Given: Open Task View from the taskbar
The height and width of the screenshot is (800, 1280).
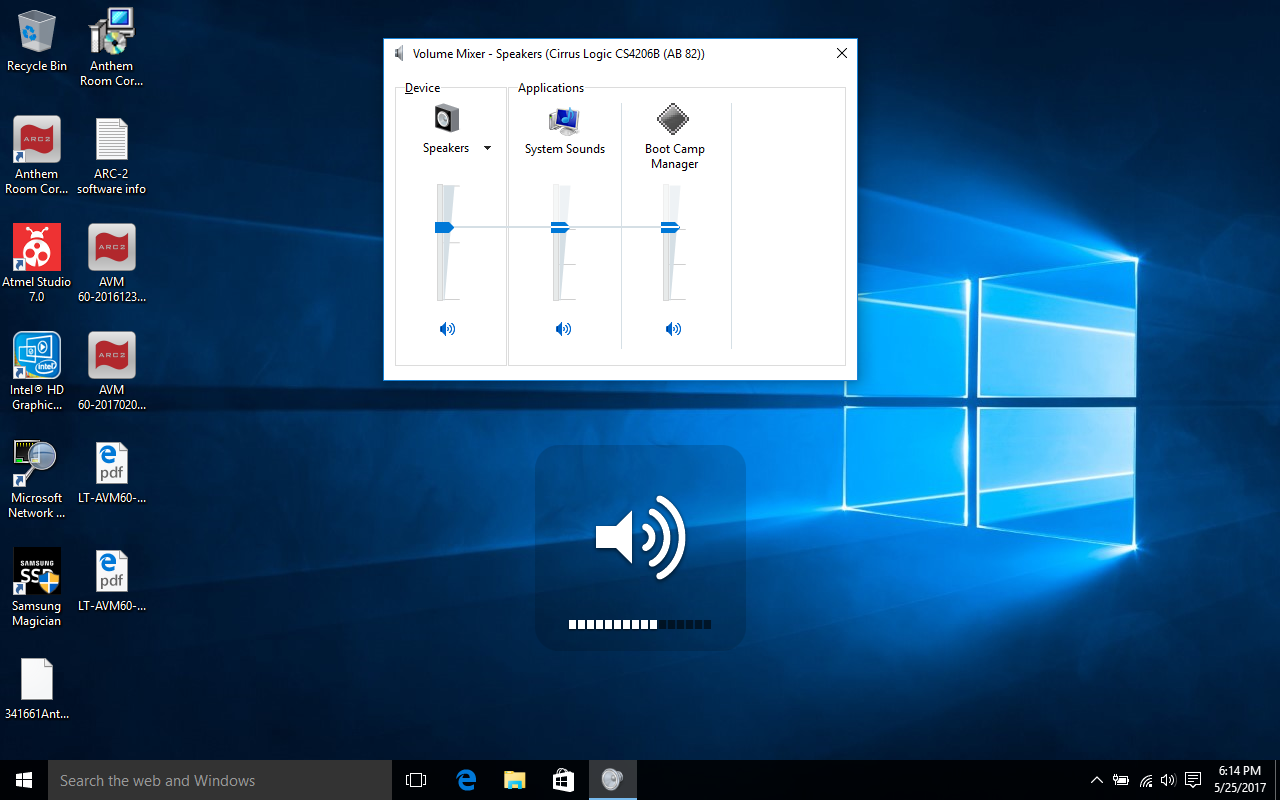Looking at the screenshot, I should tap(416, 780).
